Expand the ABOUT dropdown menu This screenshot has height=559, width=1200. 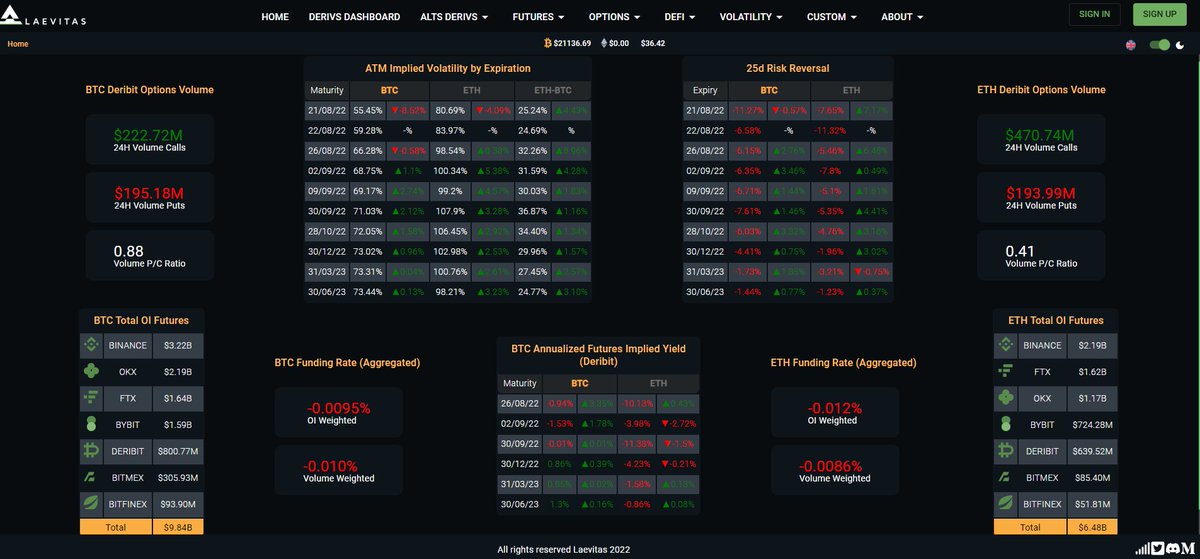pos(902,17)
